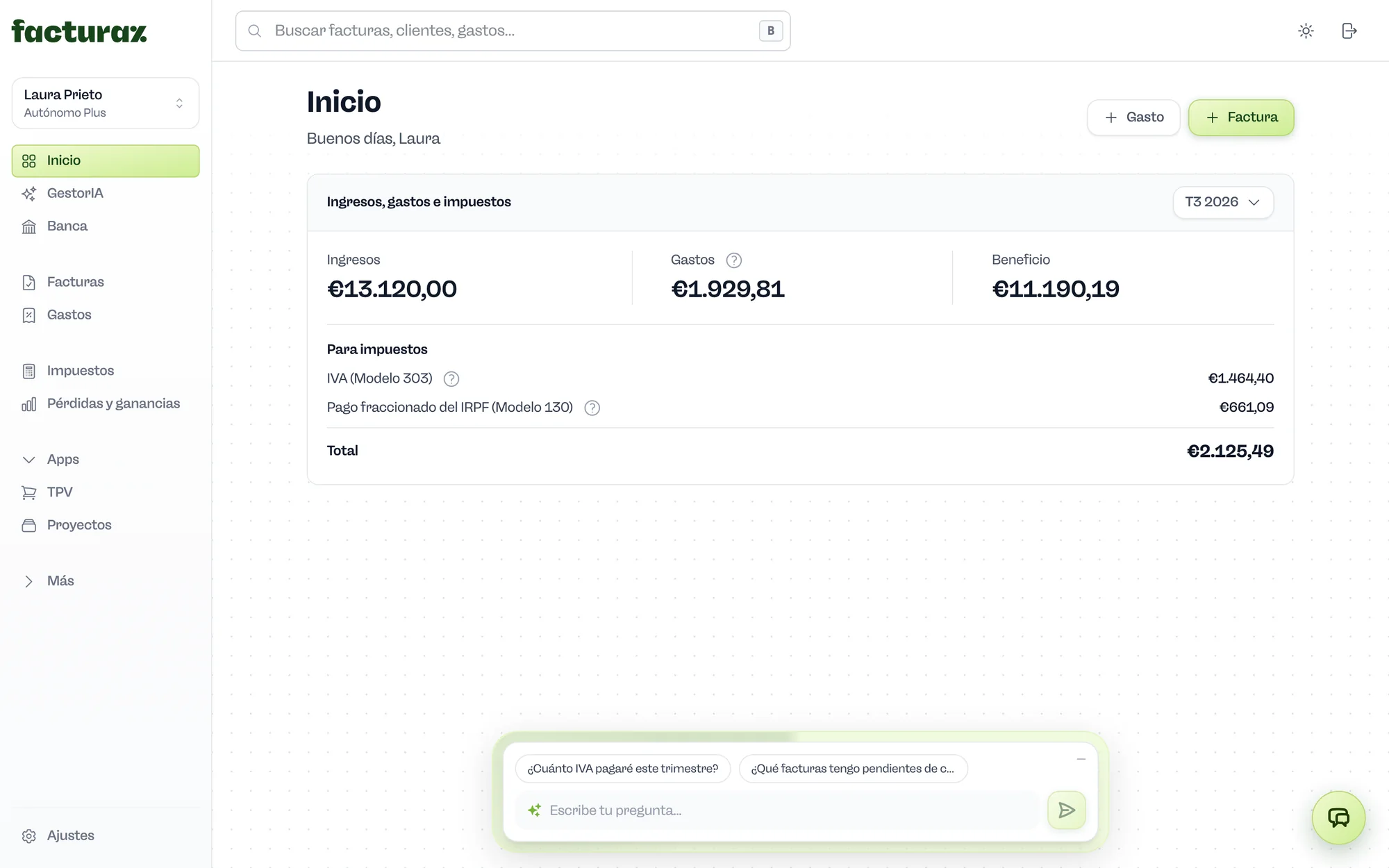Open the Impuestos page
1389x868 pixels.
106,371
